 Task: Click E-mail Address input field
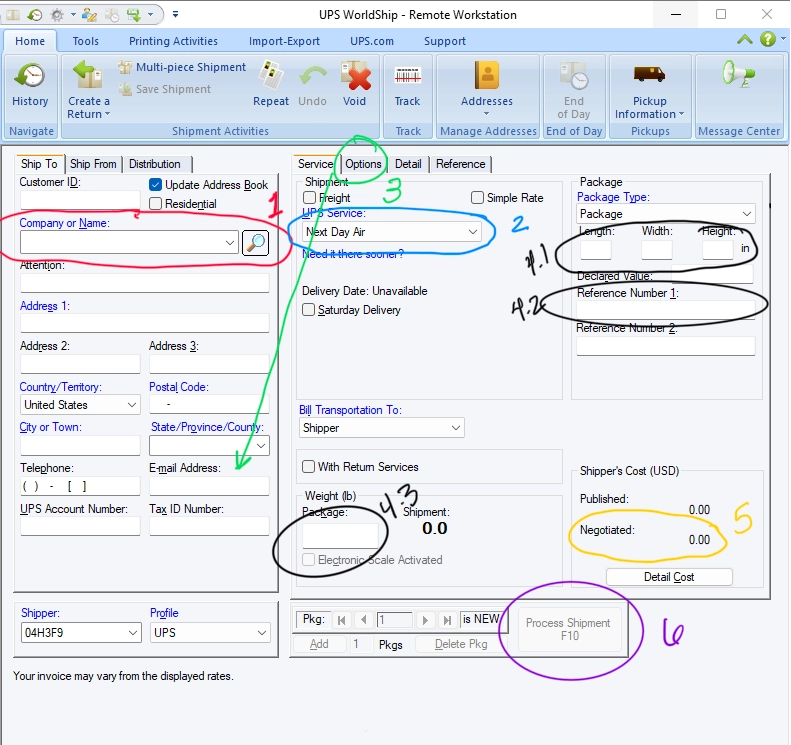209,486
